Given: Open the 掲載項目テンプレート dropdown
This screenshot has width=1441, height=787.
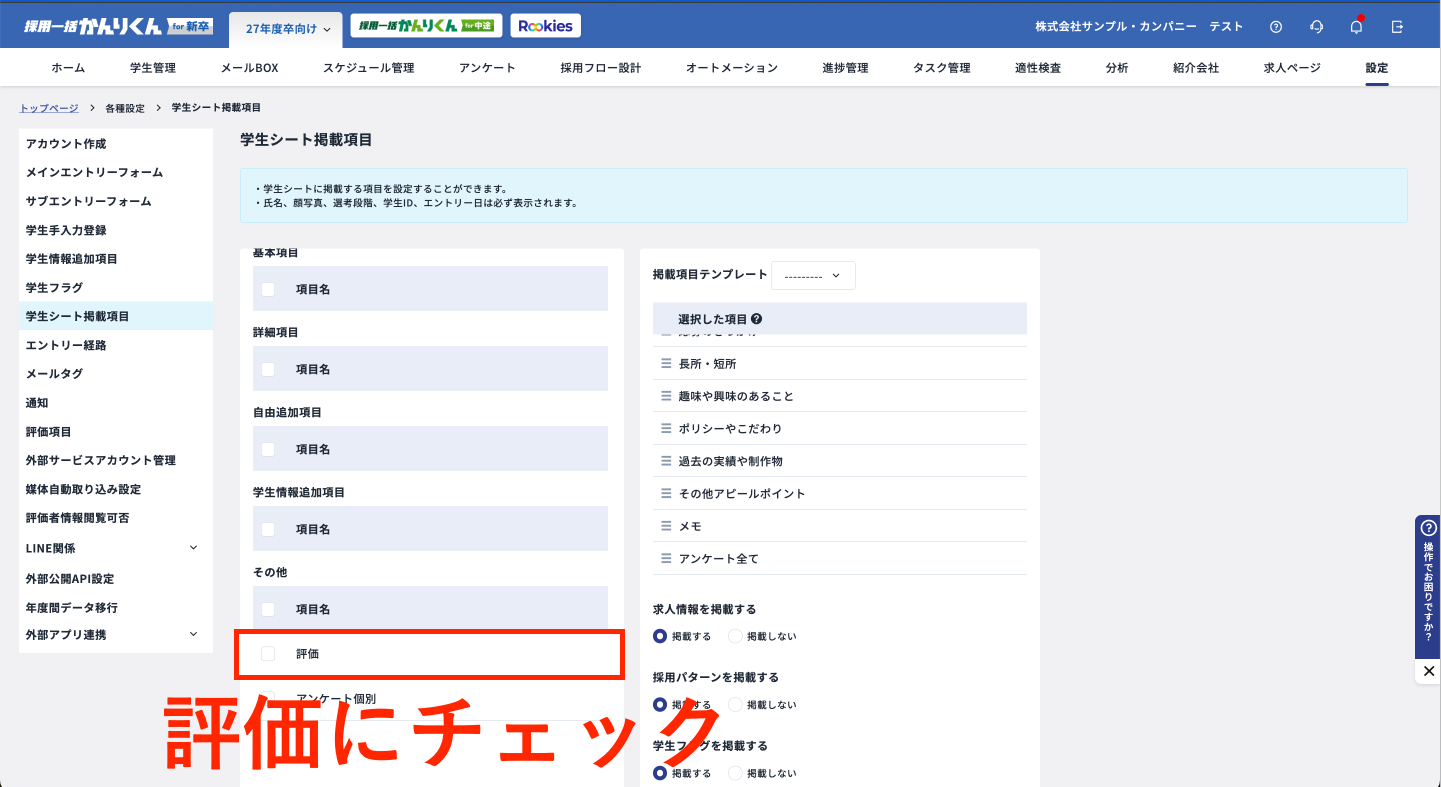Looking at the screenshot, I should coord(813,275).
